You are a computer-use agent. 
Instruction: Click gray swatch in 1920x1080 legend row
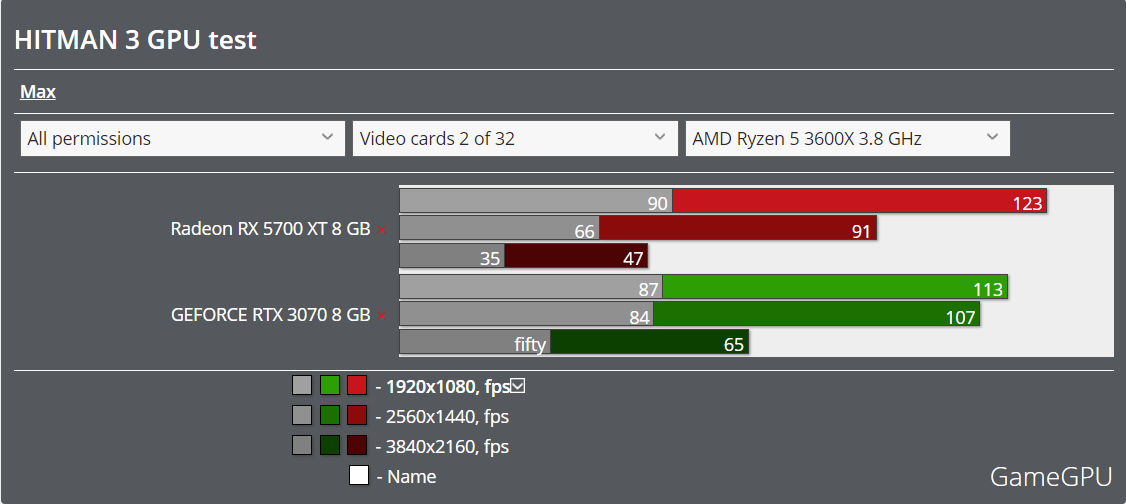(x=302, y=386)
